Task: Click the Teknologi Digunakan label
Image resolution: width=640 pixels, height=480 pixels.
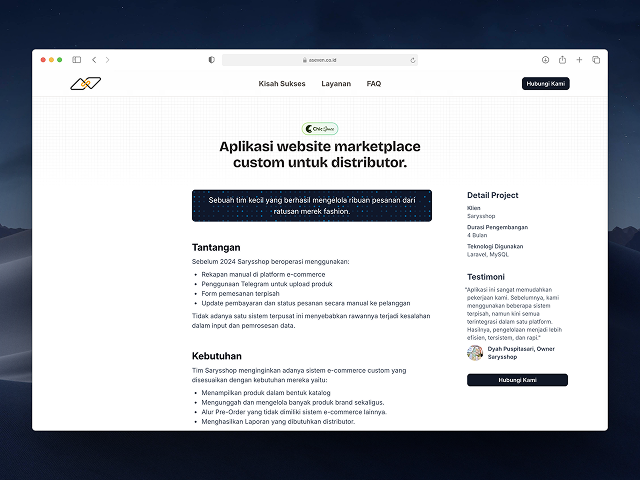Action: pos(495,246)
